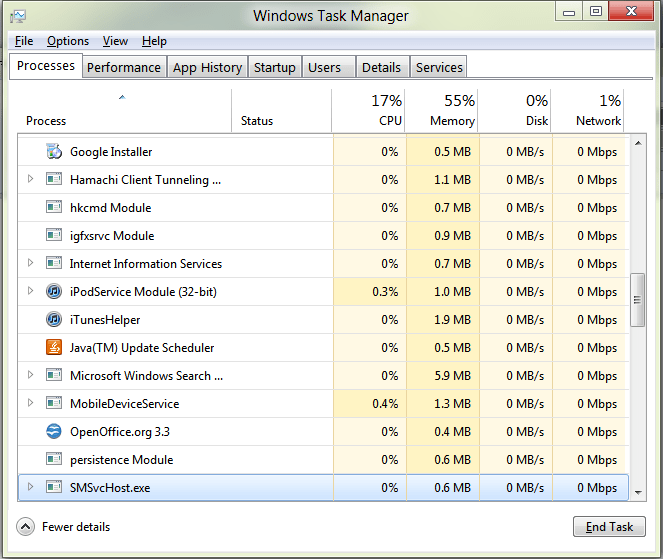Select the persistence Module row text

coord(122,460)
